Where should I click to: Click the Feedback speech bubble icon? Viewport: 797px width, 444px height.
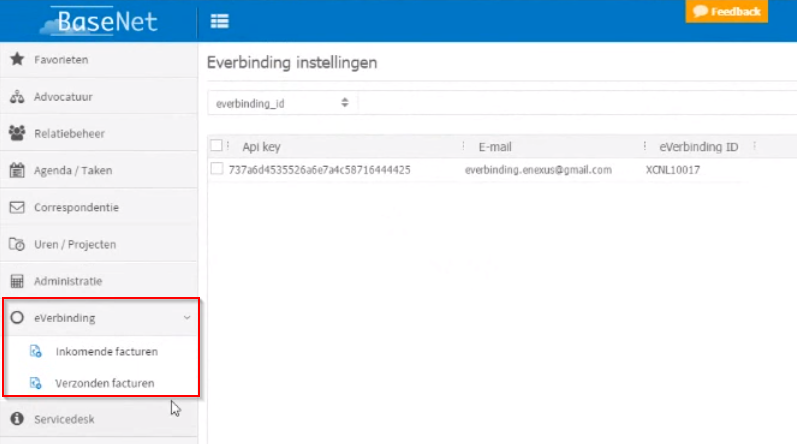point(700,11)
